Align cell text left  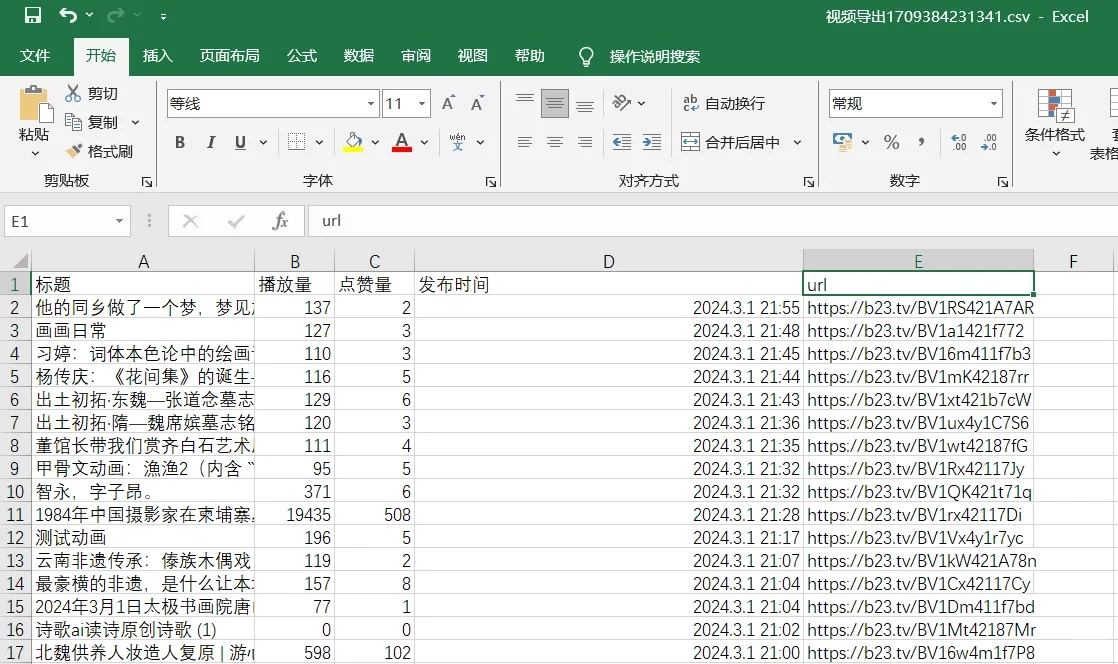tap(525, 143)
